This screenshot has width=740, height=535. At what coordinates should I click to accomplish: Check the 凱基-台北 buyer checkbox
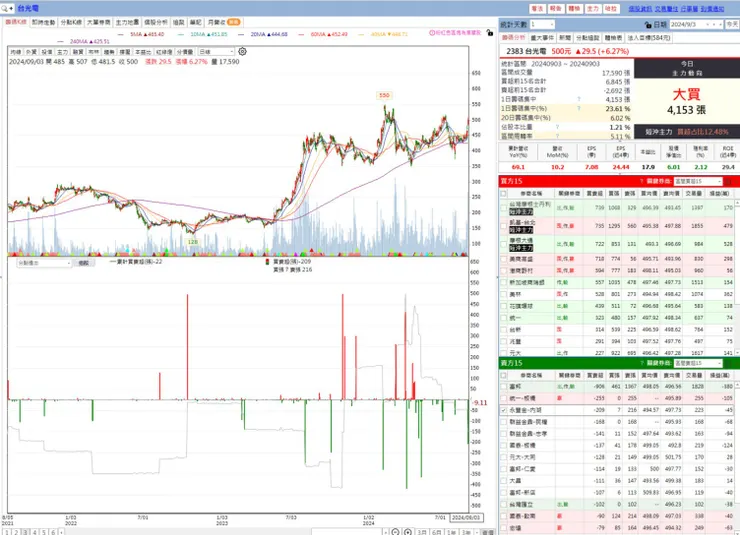(504, 226)
